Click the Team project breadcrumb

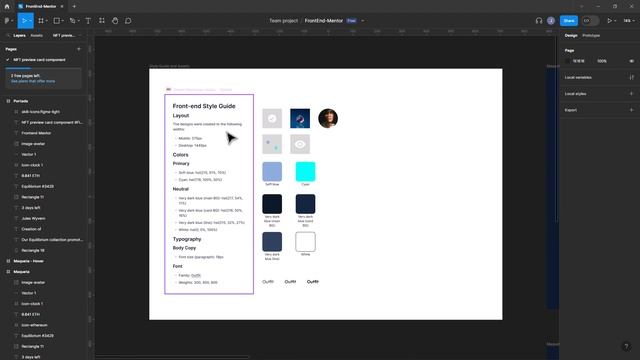[283, 20]
